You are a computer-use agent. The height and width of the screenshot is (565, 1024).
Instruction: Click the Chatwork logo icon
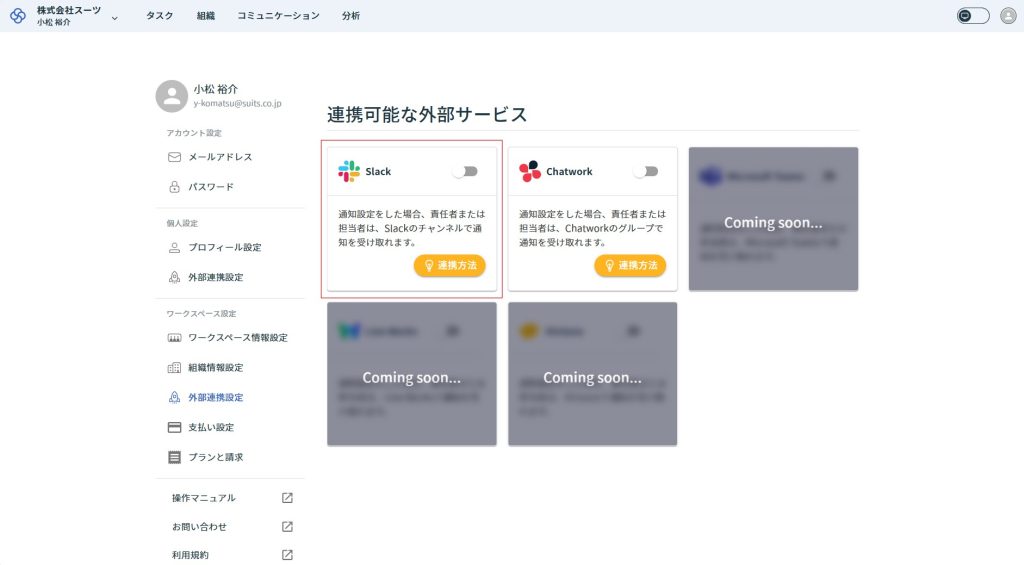(x=530, y=171)
